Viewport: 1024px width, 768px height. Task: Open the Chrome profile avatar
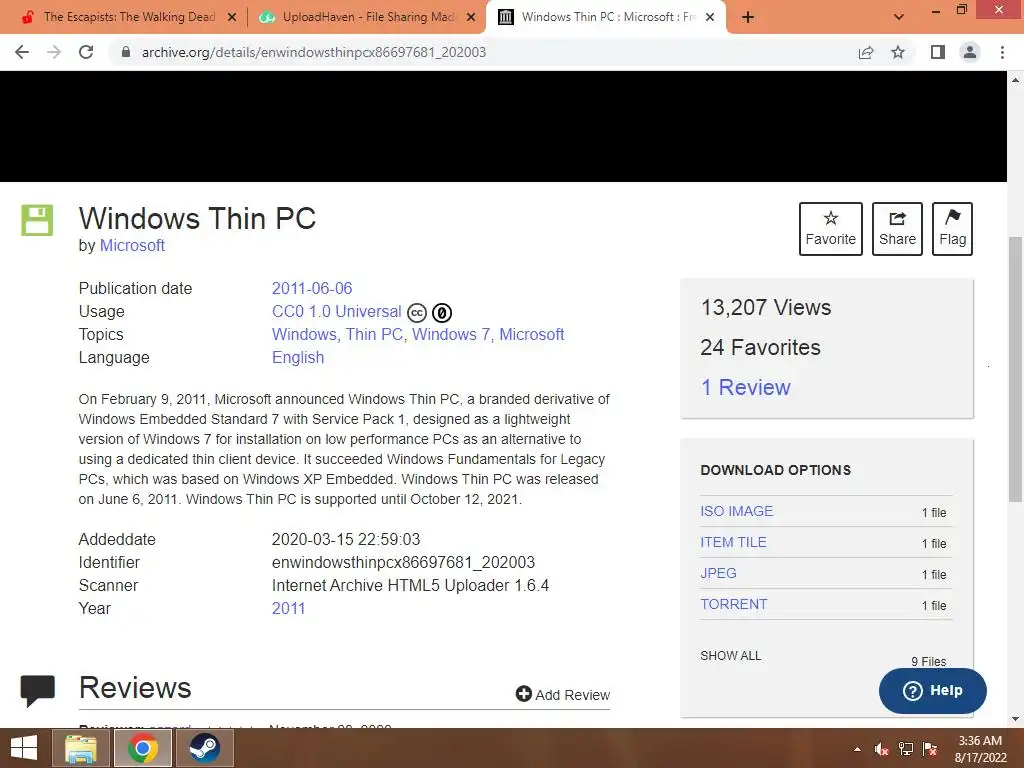click(970, 52)
